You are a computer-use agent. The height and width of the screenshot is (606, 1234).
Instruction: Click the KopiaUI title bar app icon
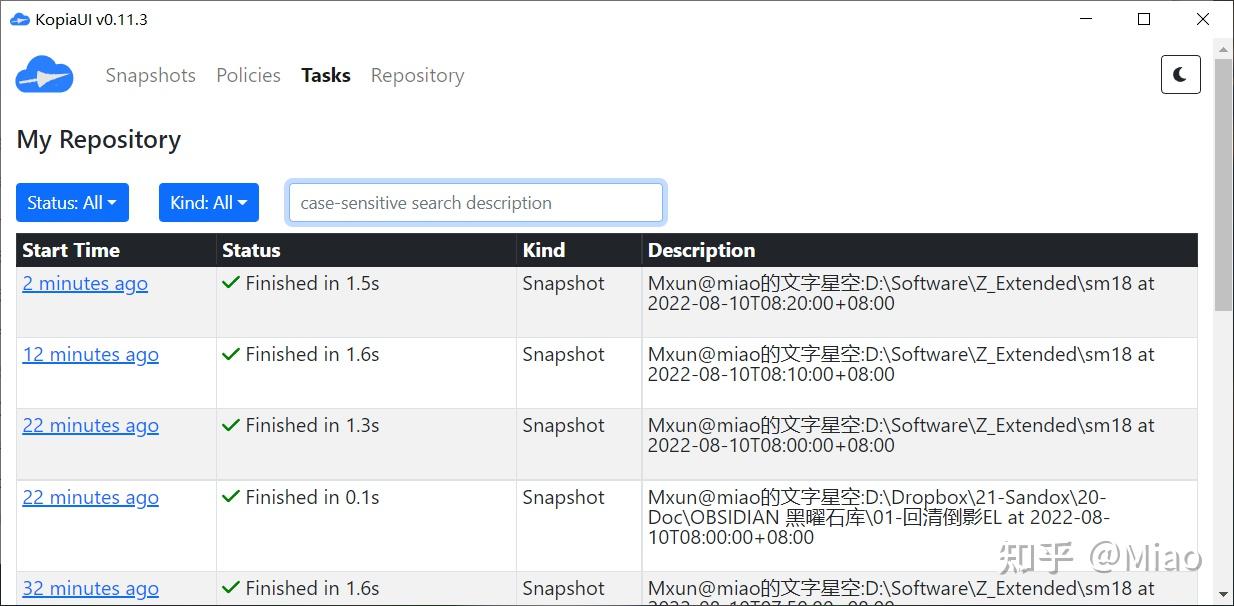pos(19,19)
